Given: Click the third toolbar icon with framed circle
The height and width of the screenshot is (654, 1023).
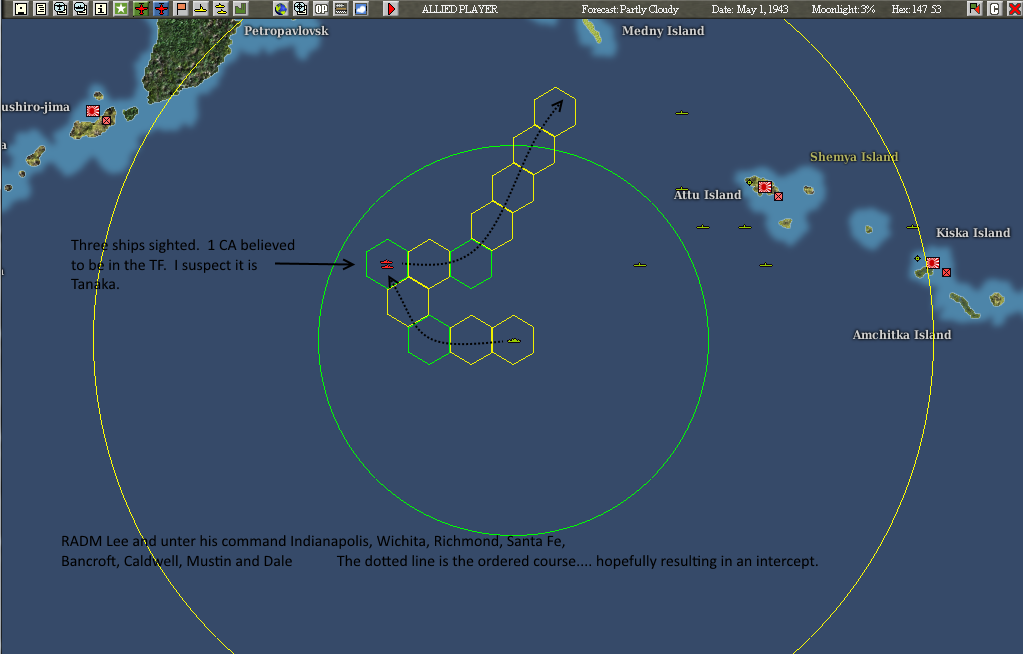Looking at the screenshot, I should tap(61, 8).
